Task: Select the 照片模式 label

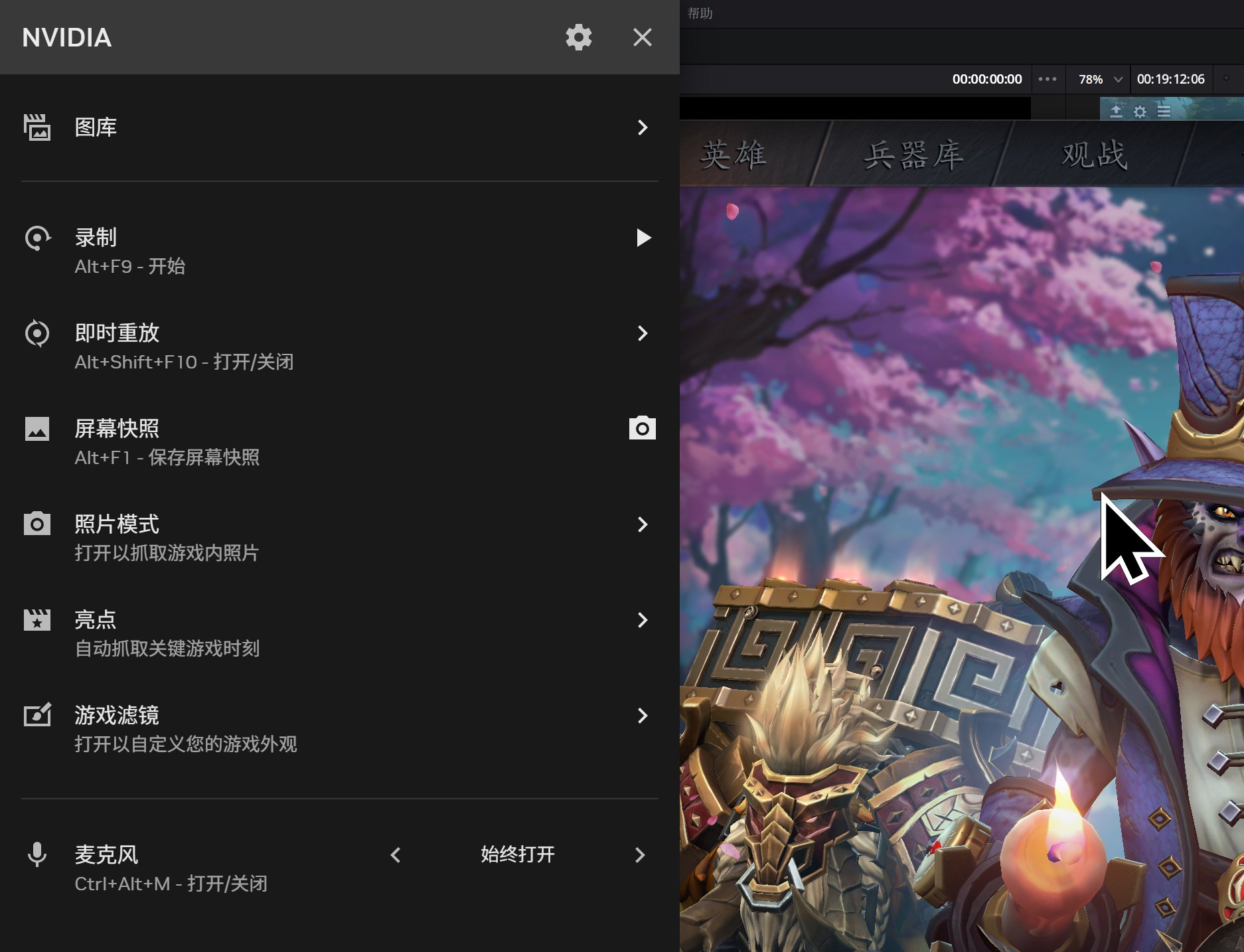Action: coord(117,524)
